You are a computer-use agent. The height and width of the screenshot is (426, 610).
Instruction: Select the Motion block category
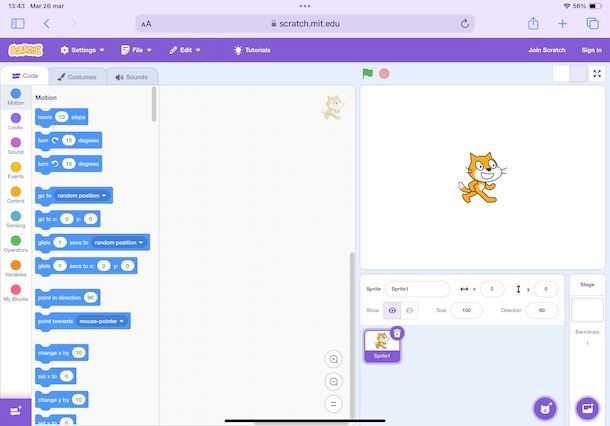(16, 97)
